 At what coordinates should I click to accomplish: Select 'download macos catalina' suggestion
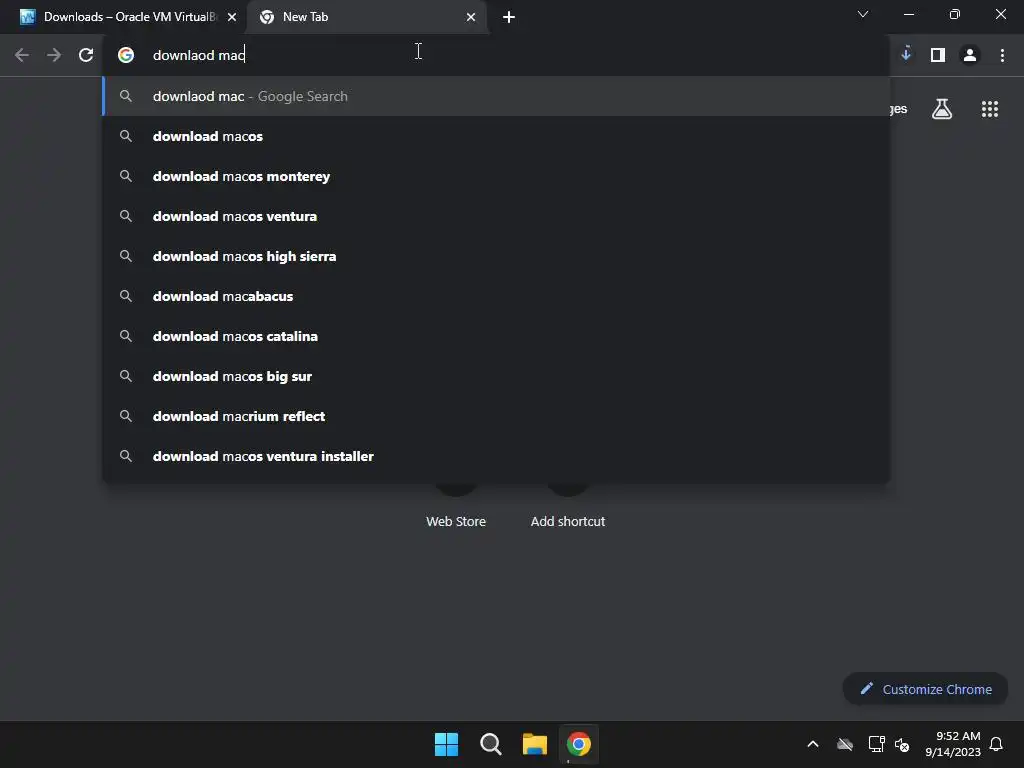(x=496, y=336)
